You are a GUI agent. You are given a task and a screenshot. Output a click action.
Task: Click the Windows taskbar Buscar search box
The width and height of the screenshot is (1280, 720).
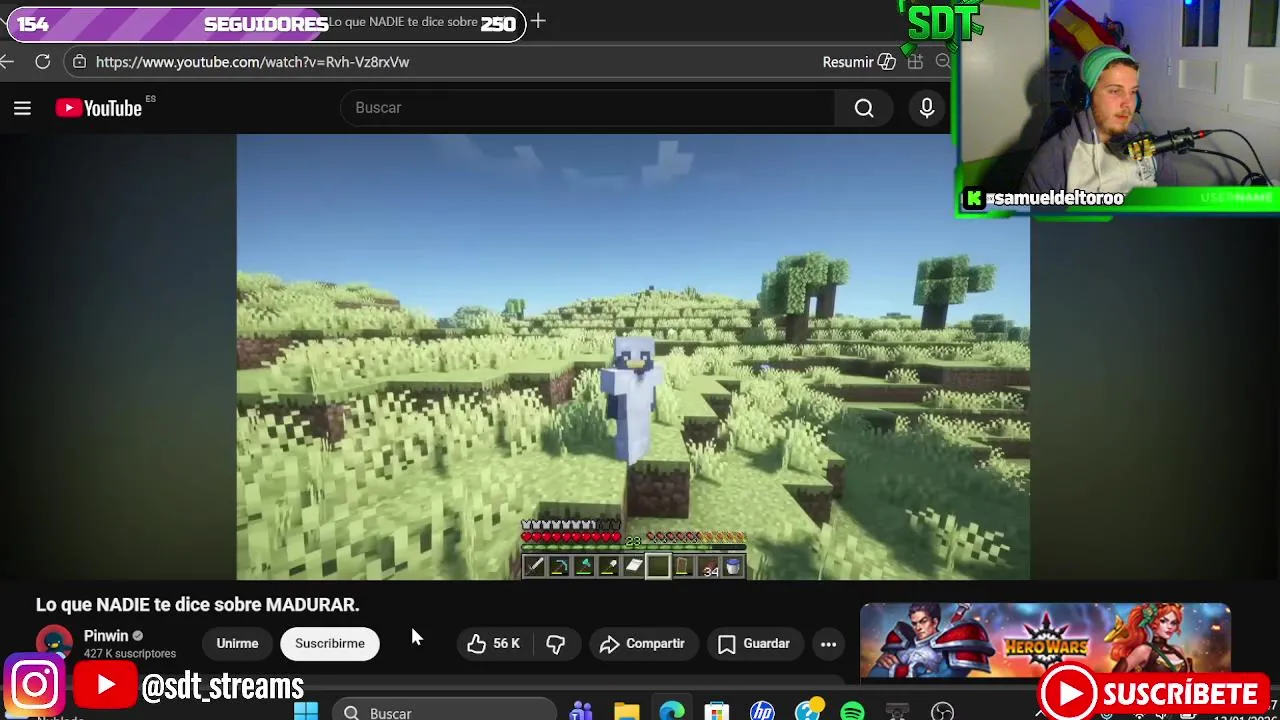pyautogui.click(x=444, y=711)
